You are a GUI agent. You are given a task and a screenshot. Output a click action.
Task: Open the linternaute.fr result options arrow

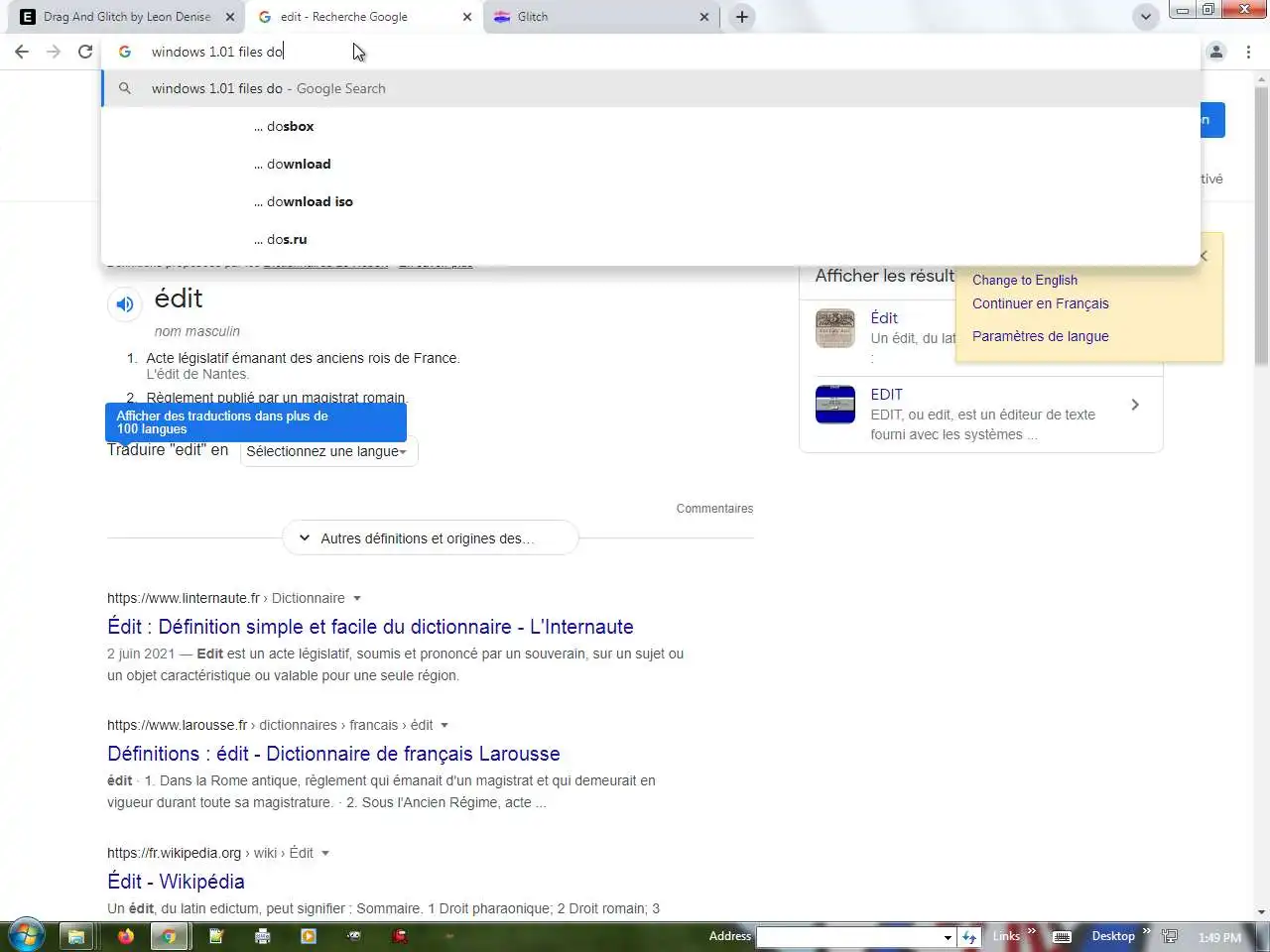[x=357, y=598]
